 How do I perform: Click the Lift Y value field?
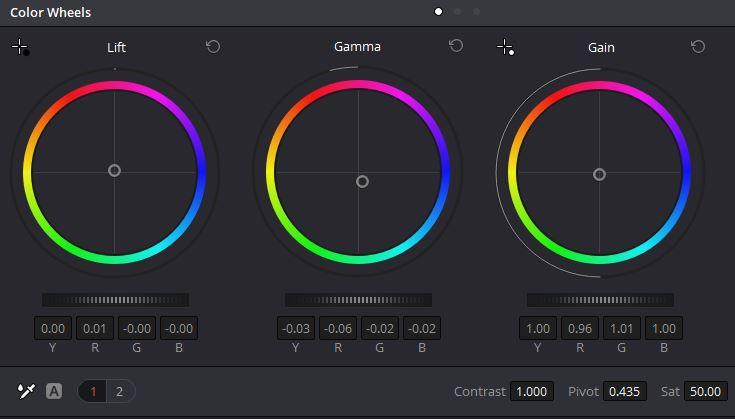click(53, 329)
